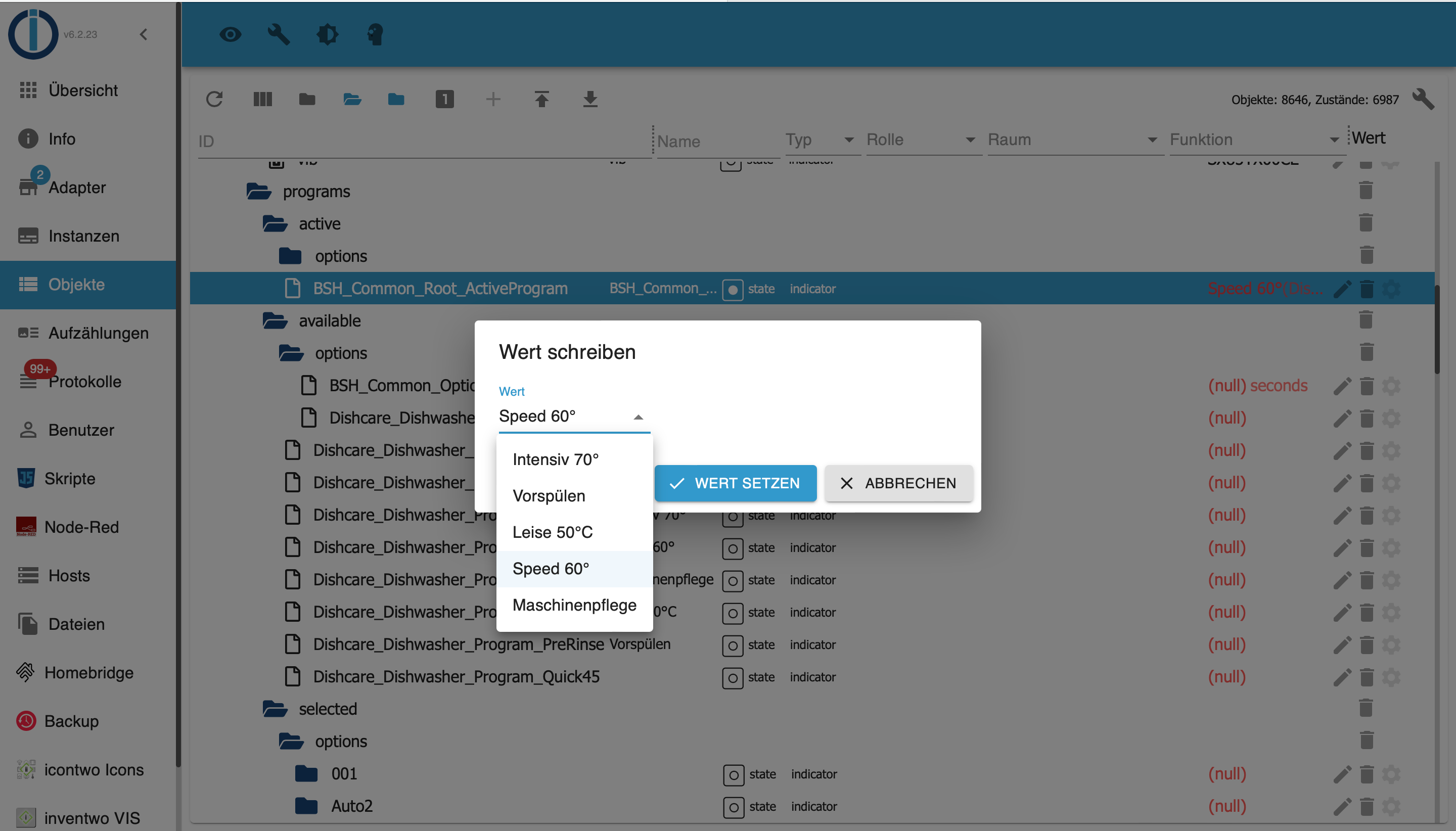This screenshot has height=831, width=1456.
Task: Click the ID filter field
Action: [x=424, y=141]
